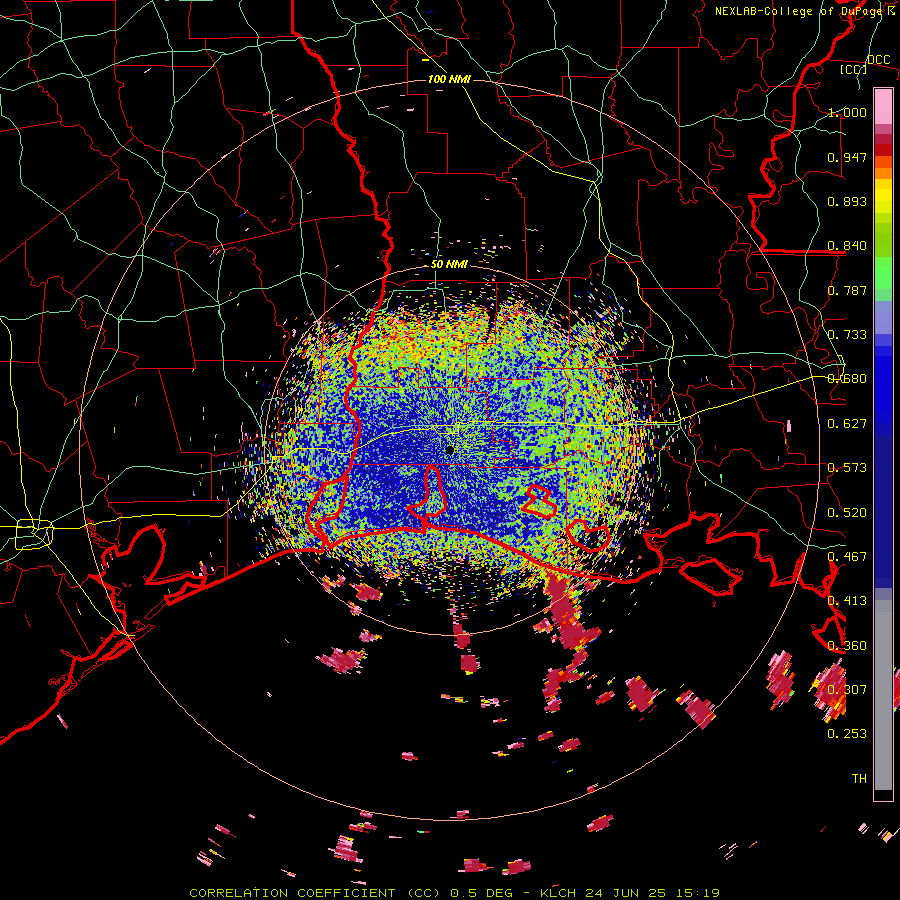Select the 0.360 scale value label

coord(847,646)
